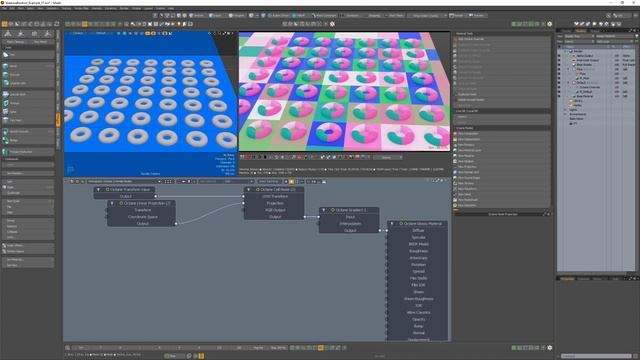Click orange mode icon at far left toolbar
This screenshot has width=640, height=360.
pos(4,24)
